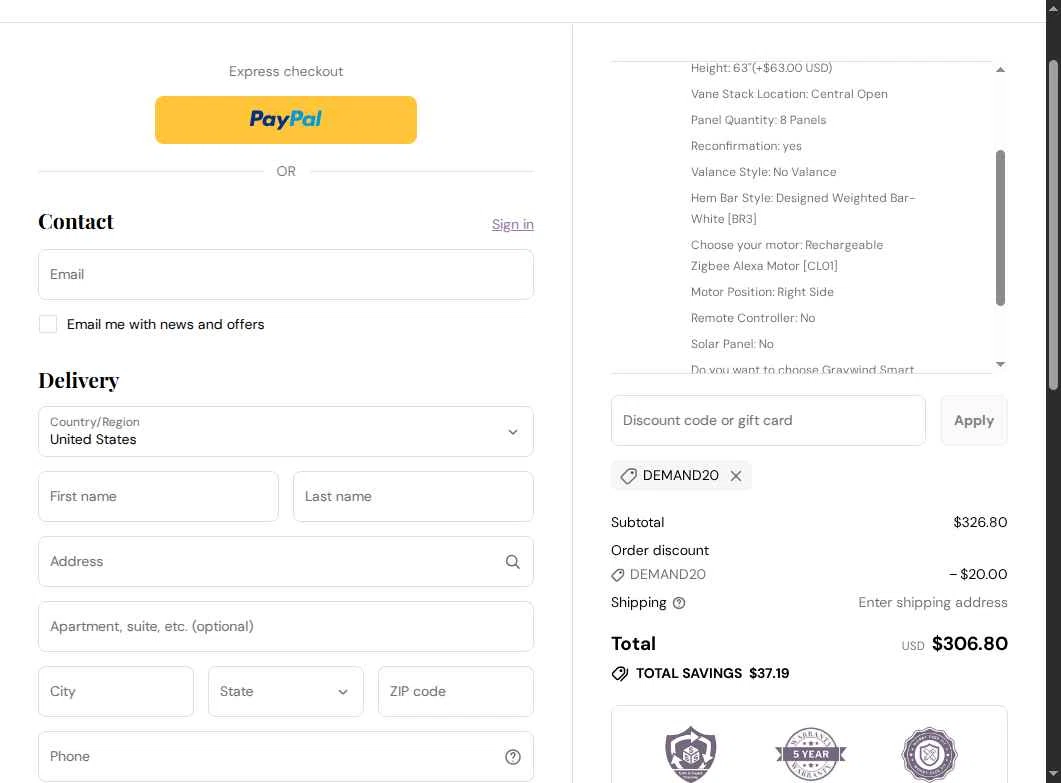Click the page's main vertical scrollbar thumb

pos(1053,225)
